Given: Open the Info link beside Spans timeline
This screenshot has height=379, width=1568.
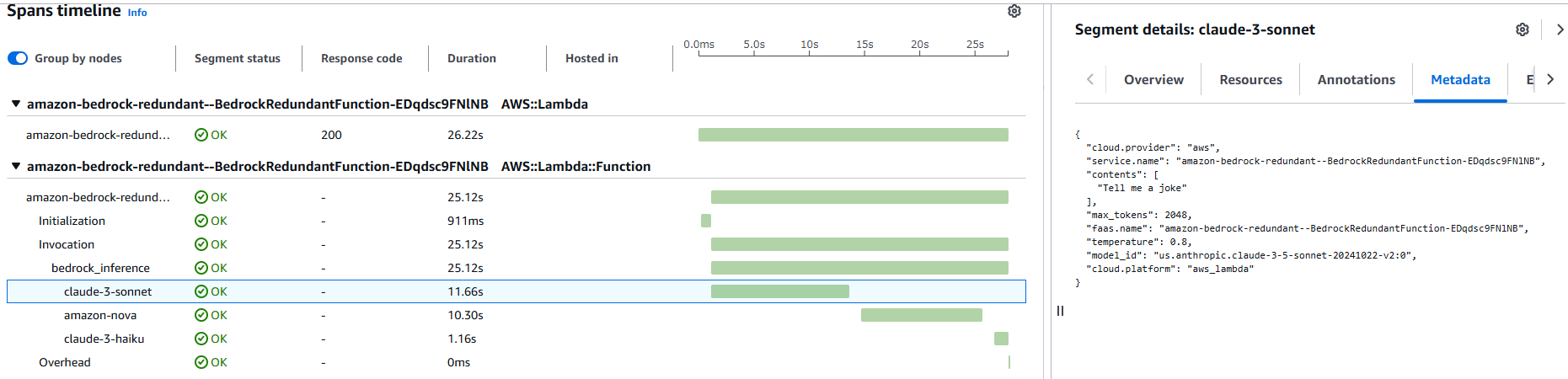Looking at the screenshot, I should pyautogui.click(x=137, y=13).
